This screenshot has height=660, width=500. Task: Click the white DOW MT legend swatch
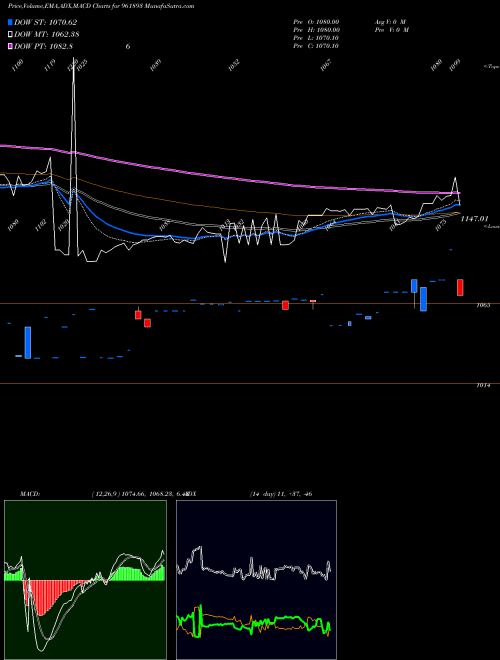(10, 35)
